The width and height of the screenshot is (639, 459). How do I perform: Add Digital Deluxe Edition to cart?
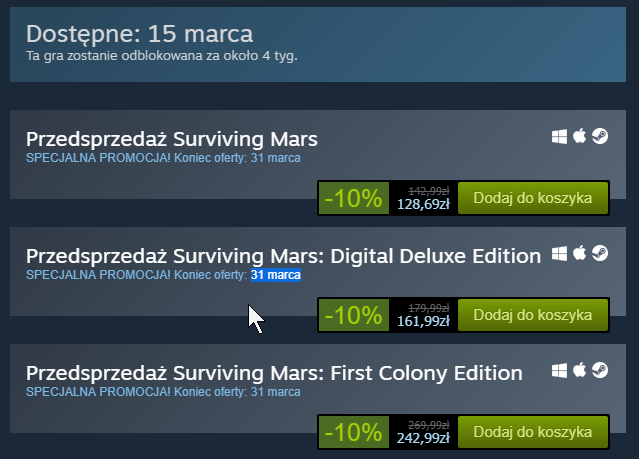539,315
